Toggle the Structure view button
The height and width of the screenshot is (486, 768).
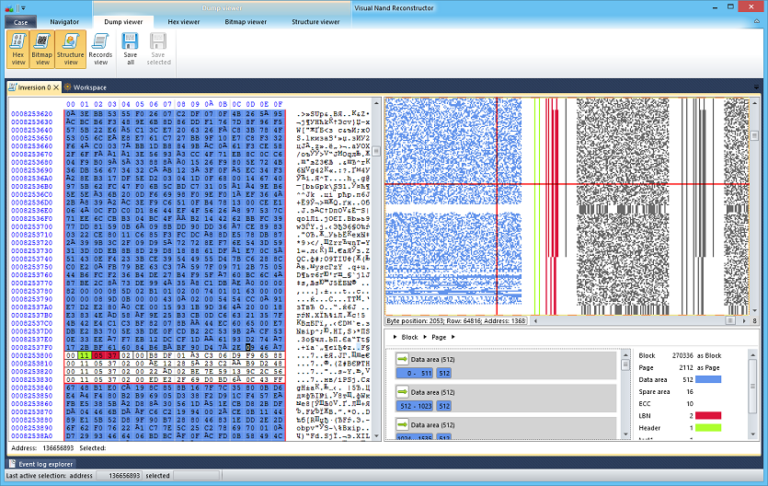71,49
